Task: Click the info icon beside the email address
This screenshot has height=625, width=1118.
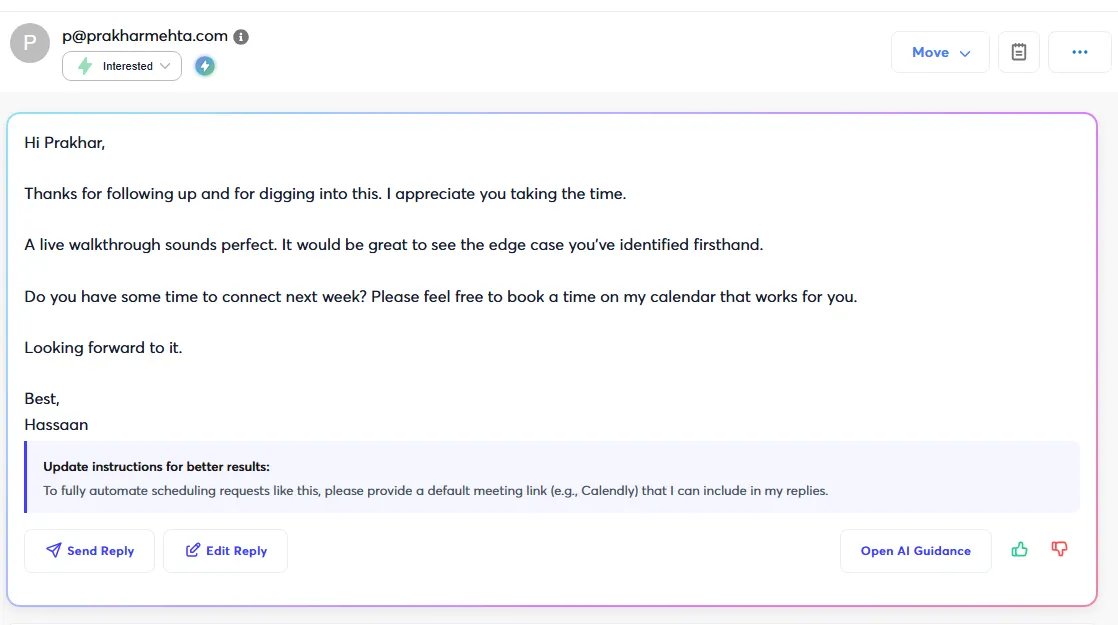Action: (x=241, y=37)
